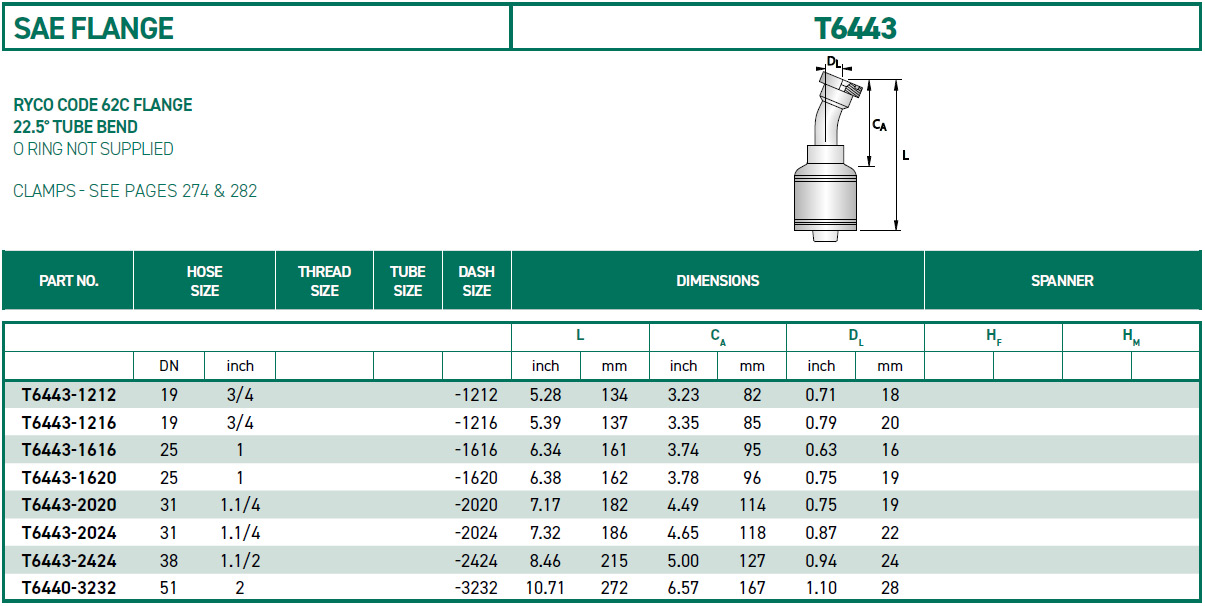Click the RYCO CODE 62C FLANGE line
Viewport: 1205px width, 606px height.
(103, 105)
